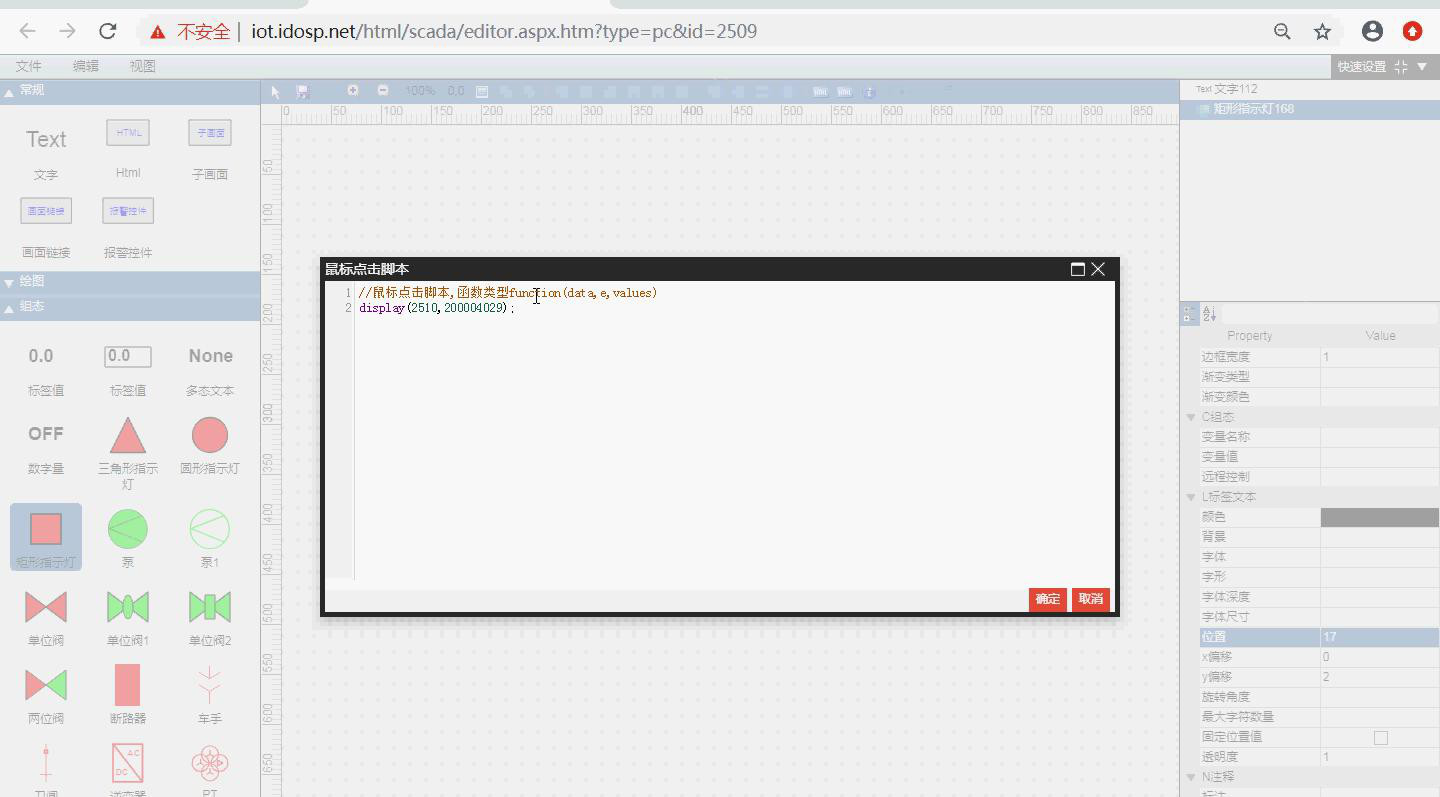The image size is (1440, 797).
Task: Pick the 三角形指示灯 triangle indicator icon
Action: tap(128, 436)
